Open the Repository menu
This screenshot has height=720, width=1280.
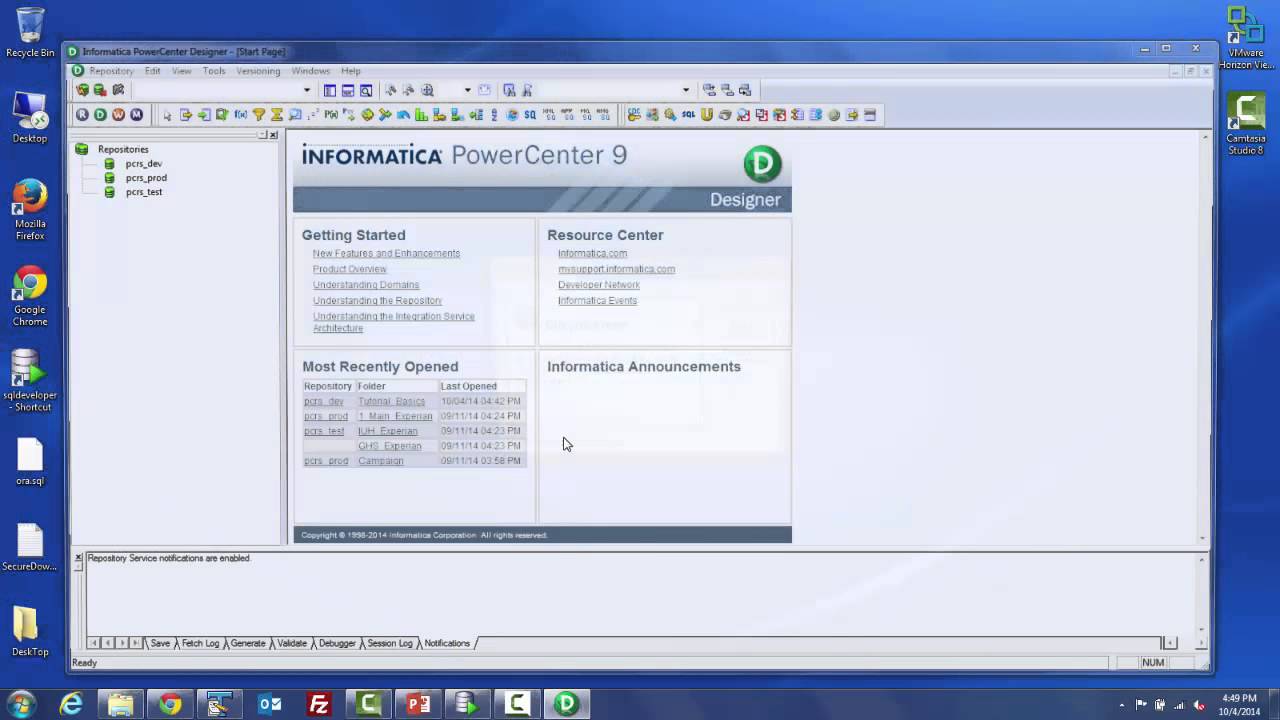111,71
